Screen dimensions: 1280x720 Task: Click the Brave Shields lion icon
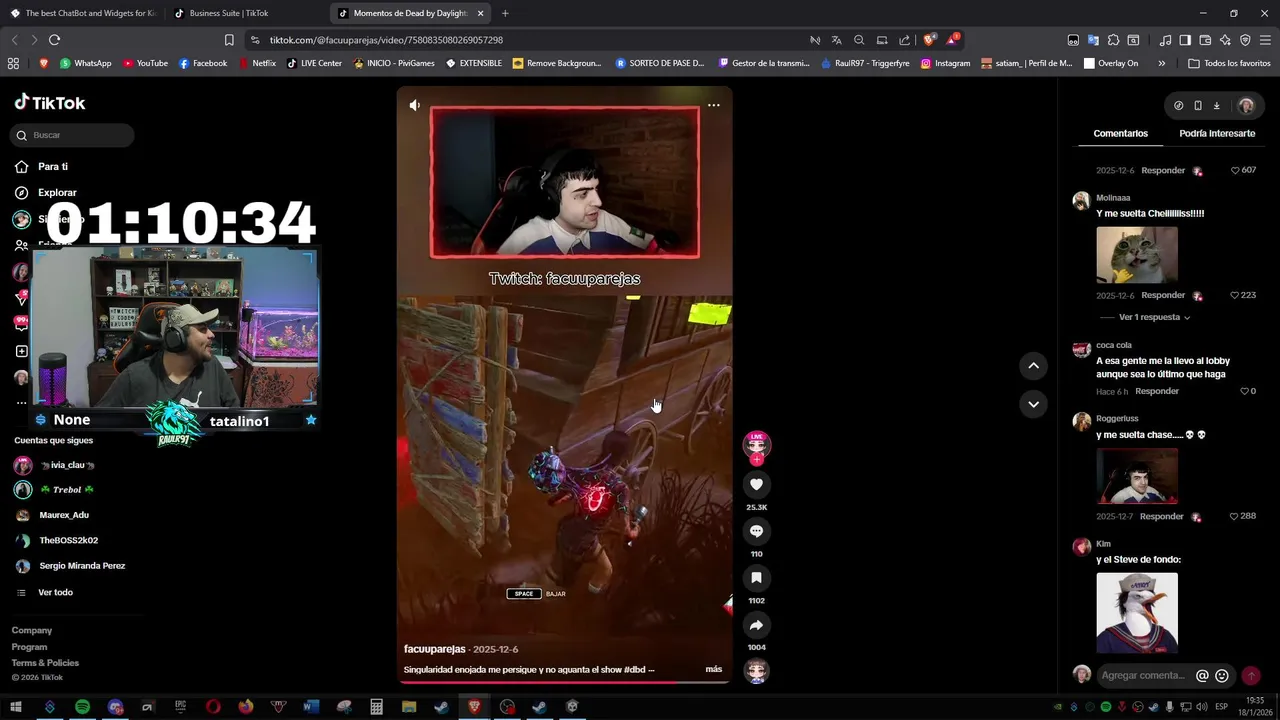[x=929, y=40]
